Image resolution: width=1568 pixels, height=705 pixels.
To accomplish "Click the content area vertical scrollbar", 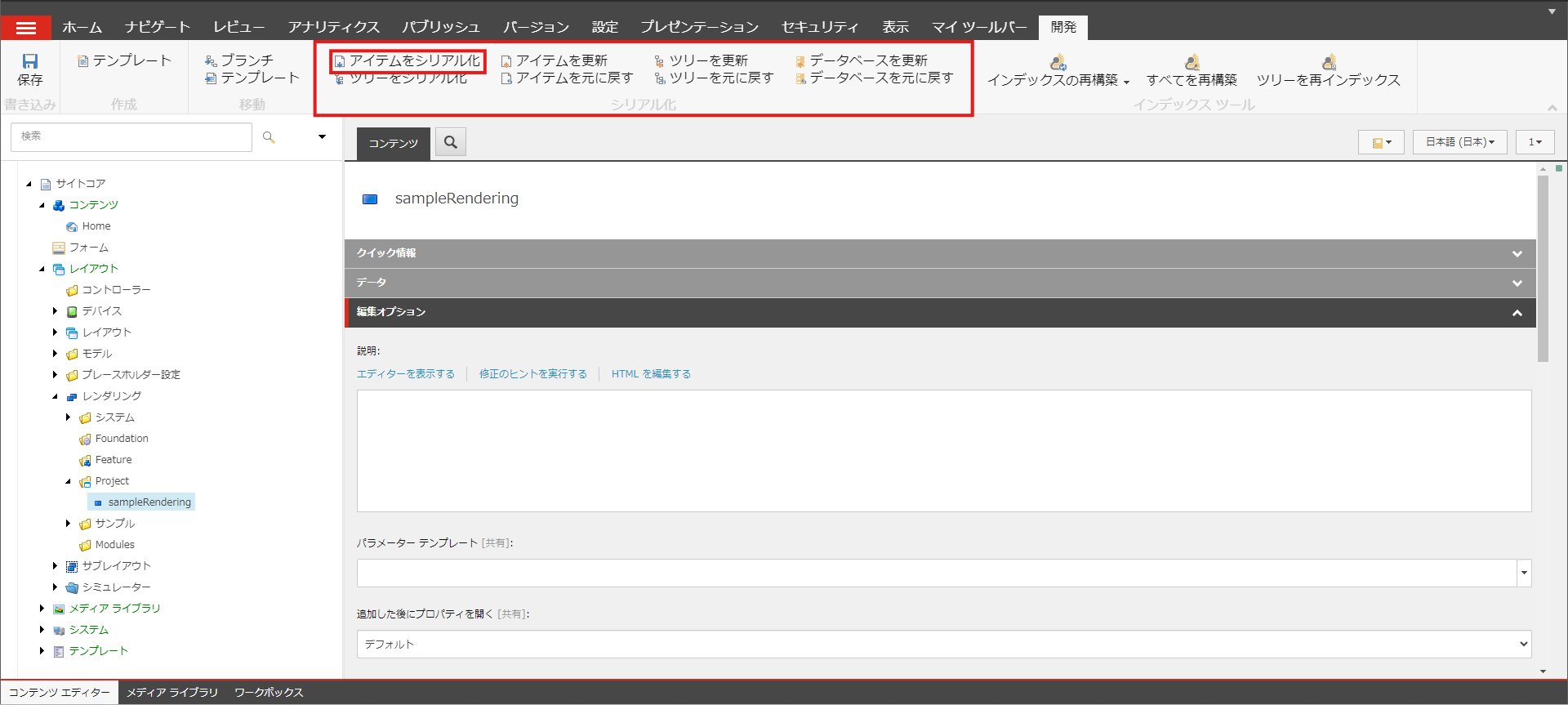I will point(1543,268).
